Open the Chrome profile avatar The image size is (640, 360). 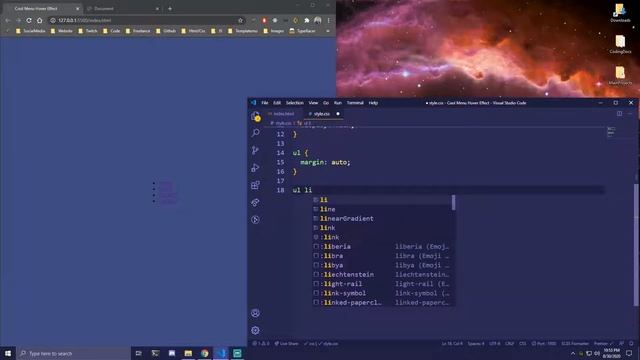[x=318, y=20]
